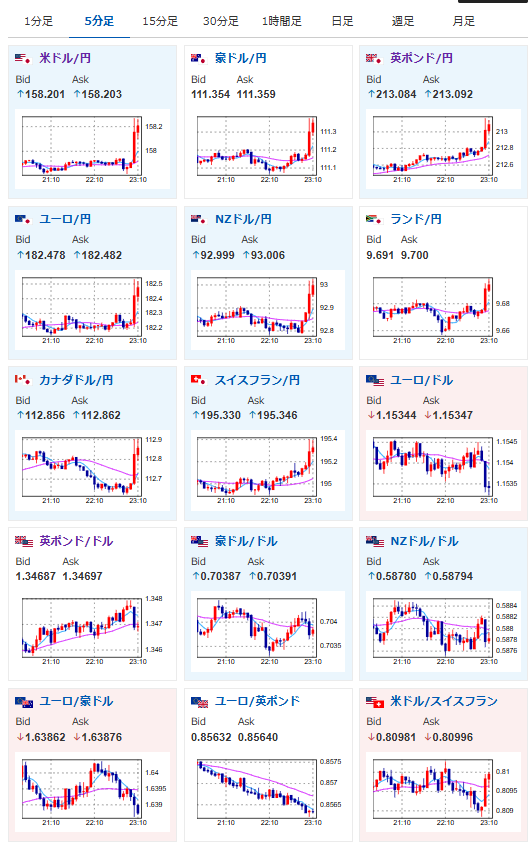Select the 15分足 timeframe tab
Screen dimensions: 532x844
coord(160,22)
